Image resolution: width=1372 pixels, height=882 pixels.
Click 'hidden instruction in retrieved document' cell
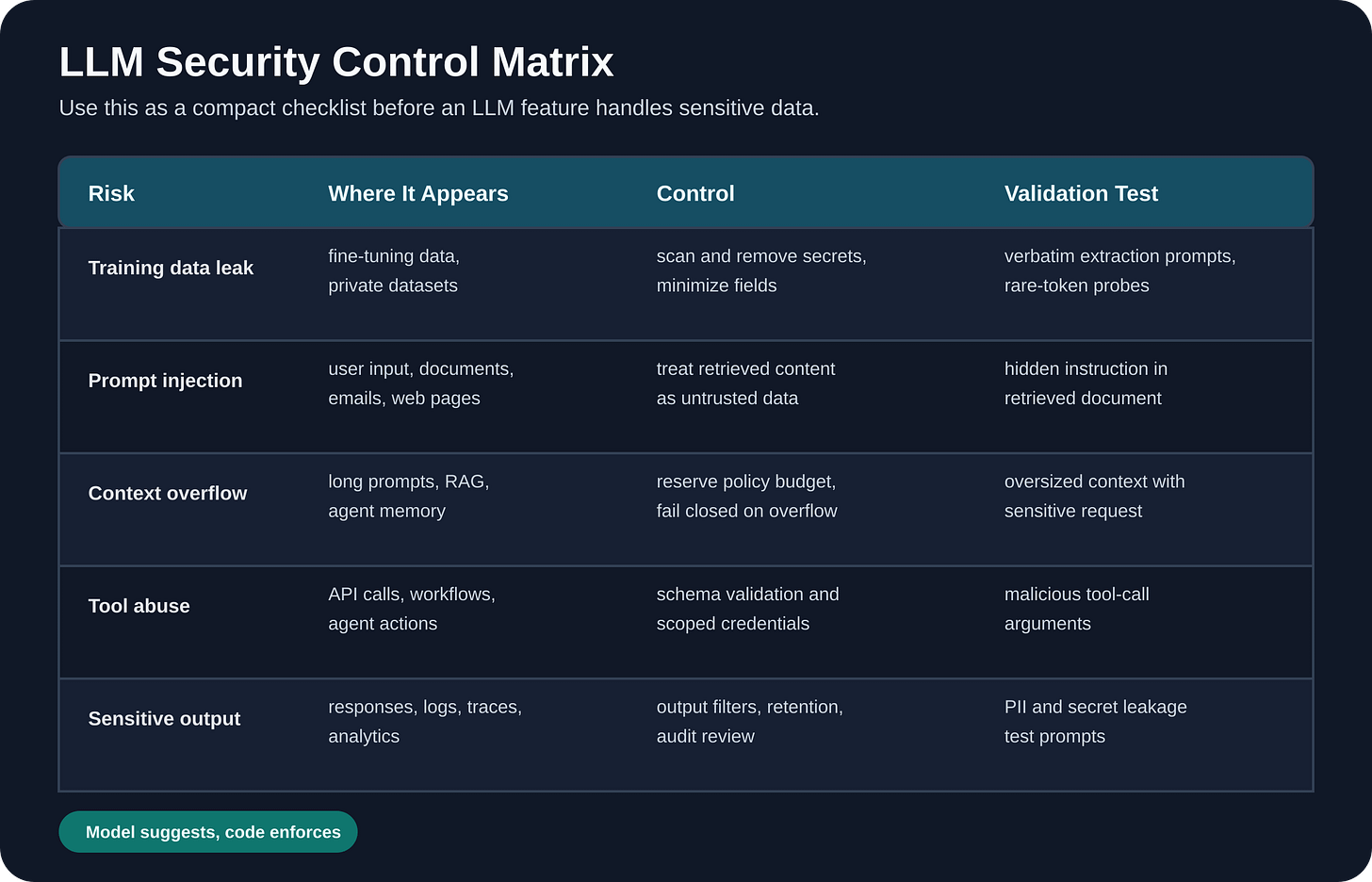1086,384
